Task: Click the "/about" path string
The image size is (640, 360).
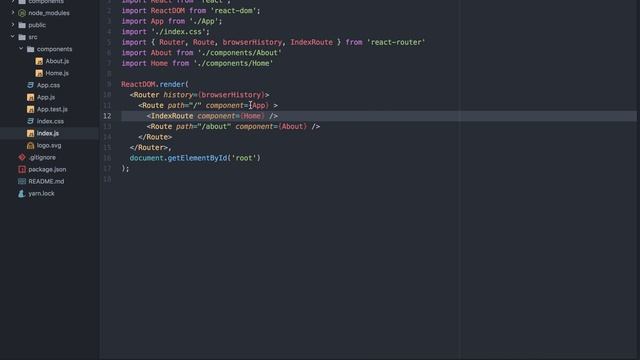Action: pos(214,127)
